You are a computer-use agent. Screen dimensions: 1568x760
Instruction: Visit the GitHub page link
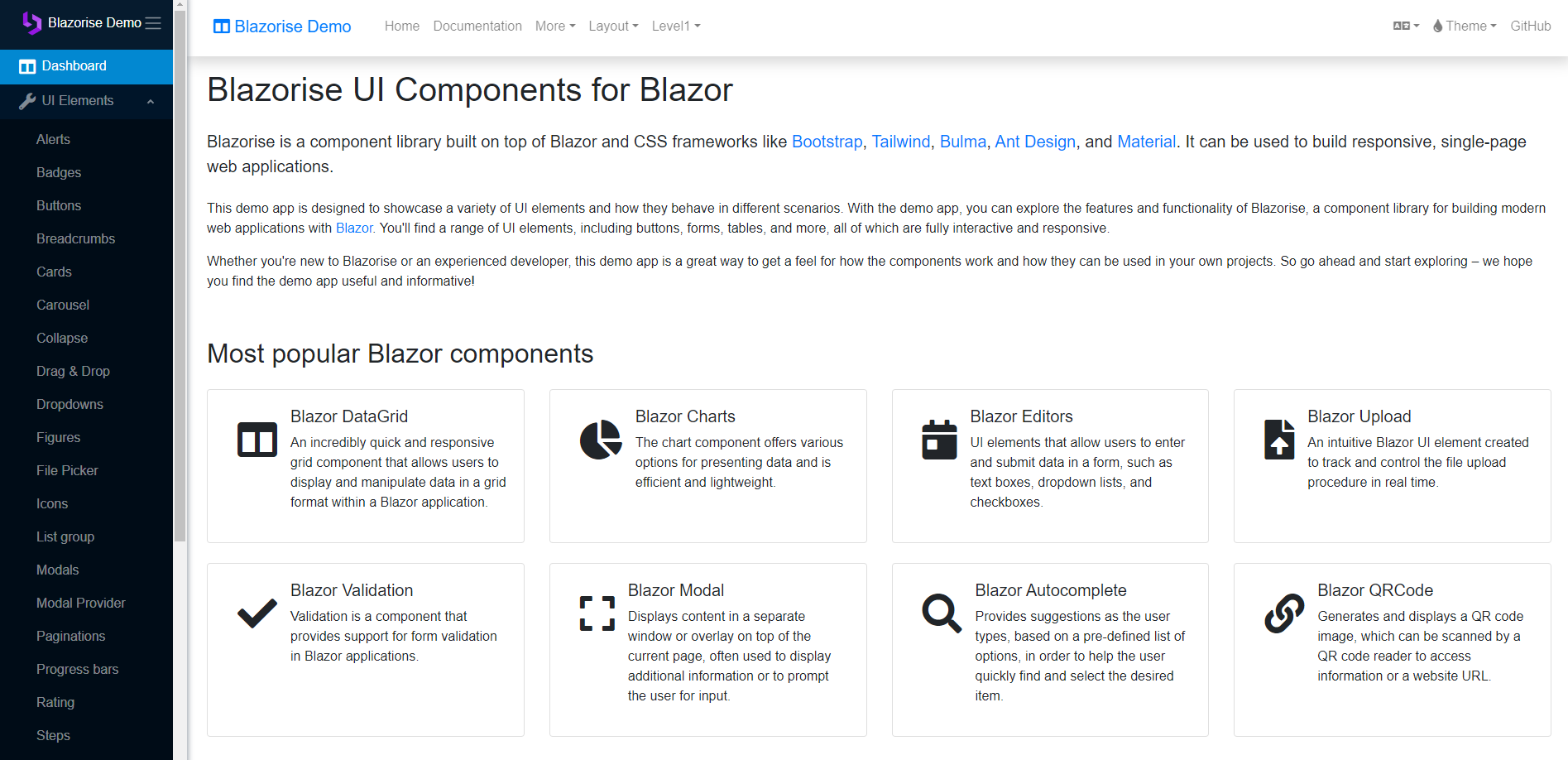(1530, 26)
